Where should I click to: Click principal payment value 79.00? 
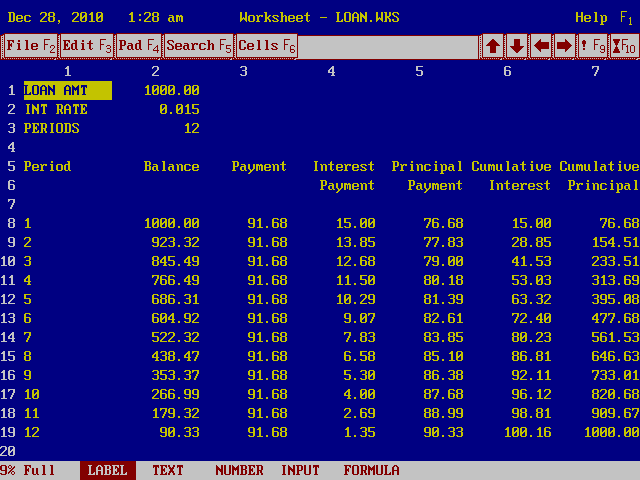[443, 261]
